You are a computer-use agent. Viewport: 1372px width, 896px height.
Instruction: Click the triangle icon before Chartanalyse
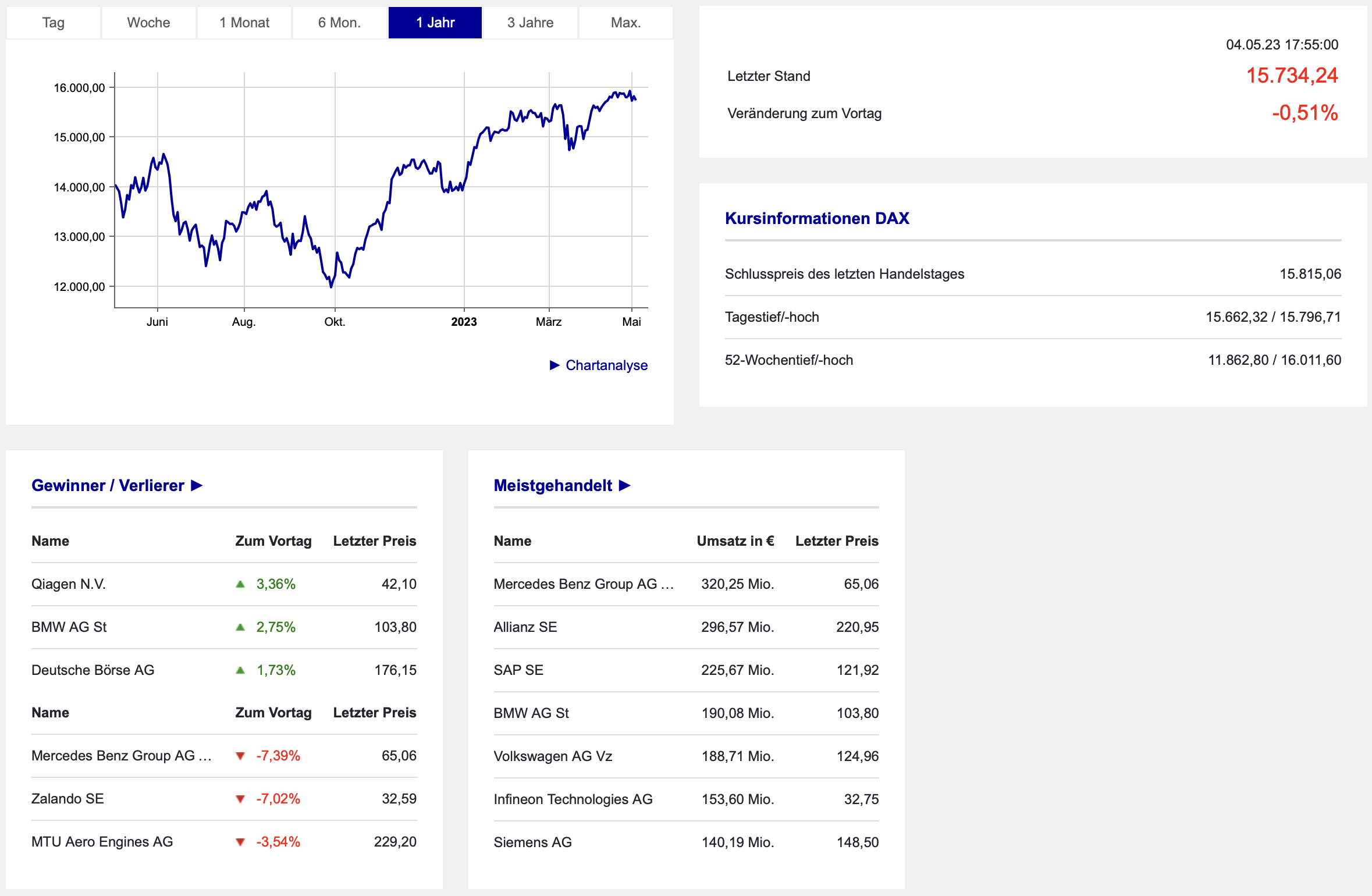[x=555, y=365]
